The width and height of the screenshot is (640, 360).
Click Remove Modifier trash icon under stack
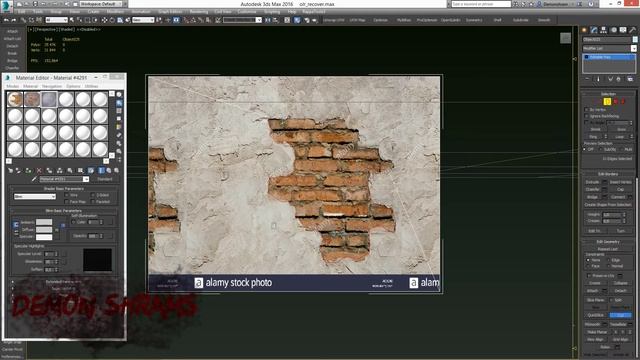(x=619, y=79)
